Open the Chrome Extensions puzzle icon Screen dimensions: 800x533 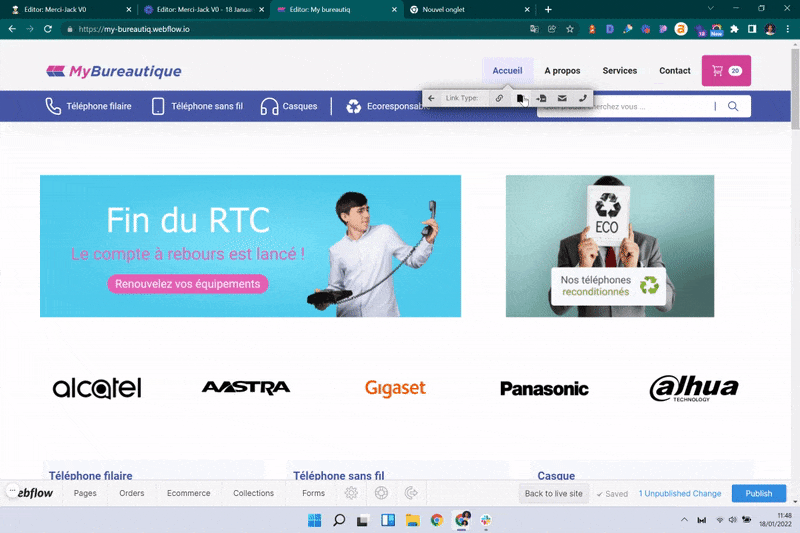click(734, 29)
